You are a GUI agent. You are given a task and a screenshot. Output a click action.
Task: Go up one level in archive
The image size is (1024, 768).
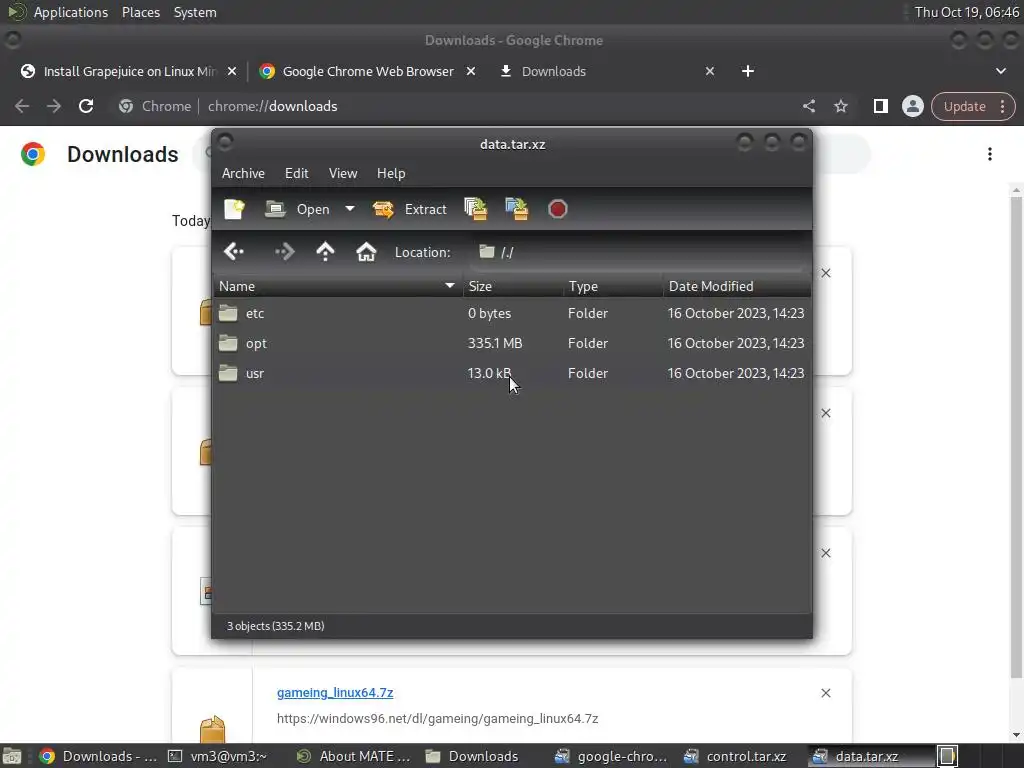tap(325, 252)
